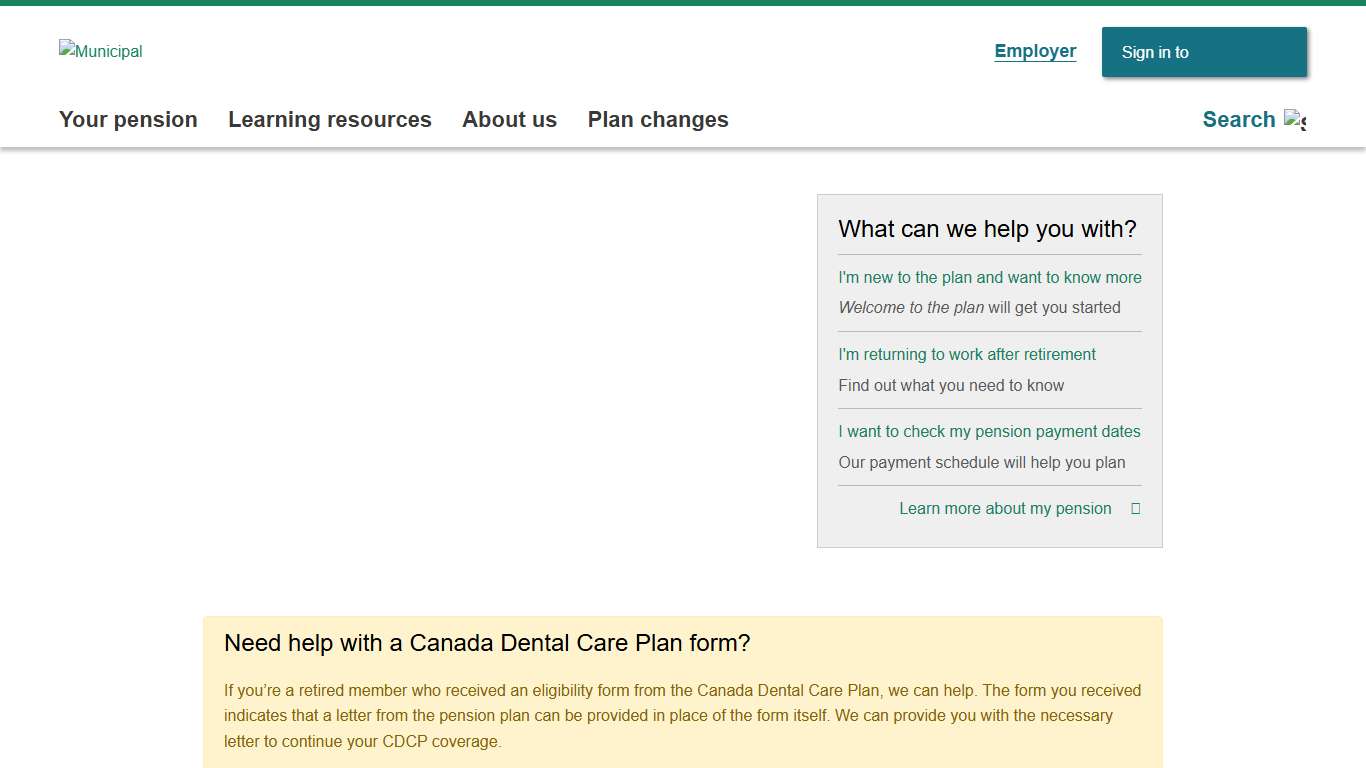Open the Learning resources menu
Image resolution: width=1366 pixels, height=768 pixels.
[x=330, y=120]
